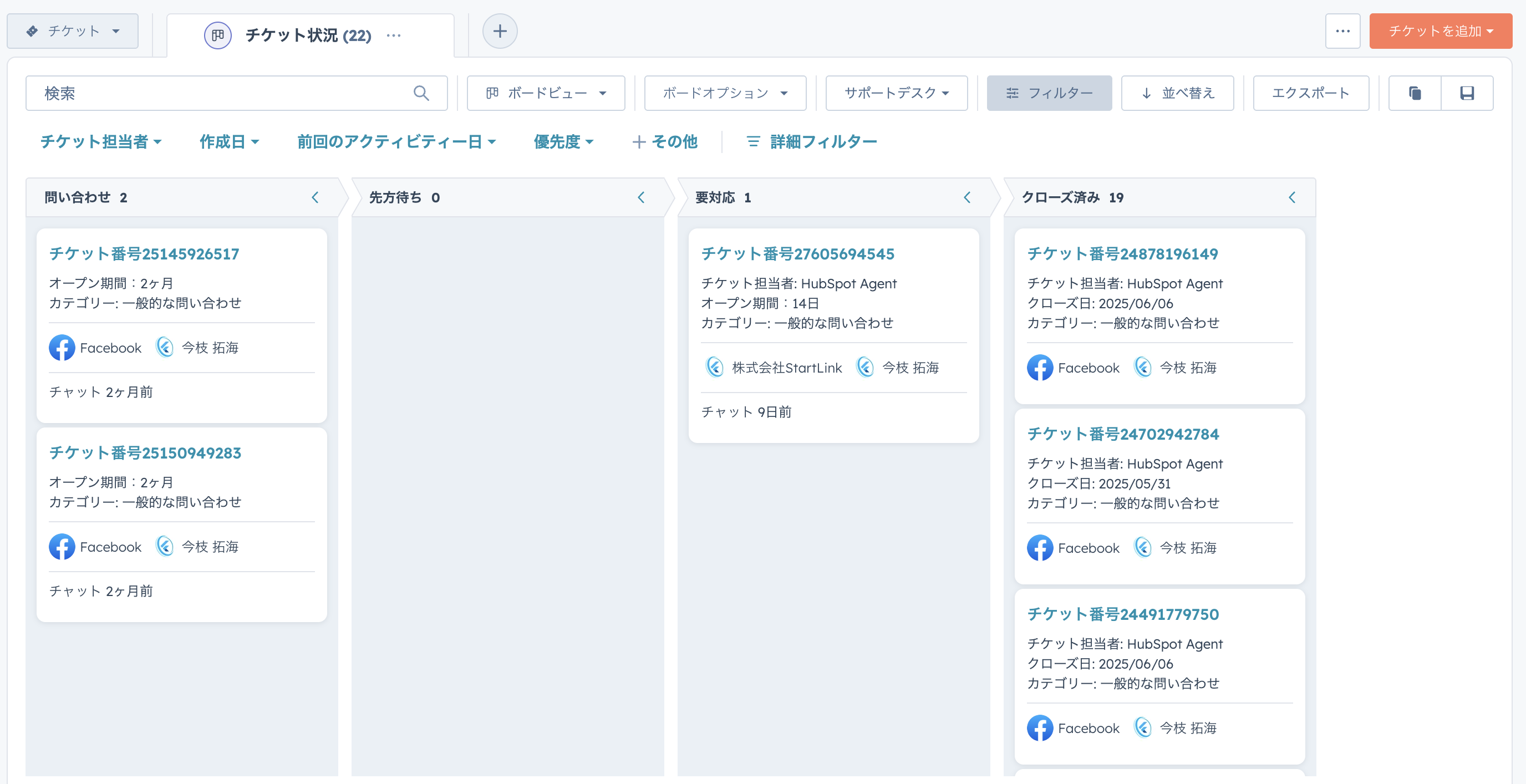Click the copy view icon button
Viewport: 1526px width, 784px height.
[1415, 93]
